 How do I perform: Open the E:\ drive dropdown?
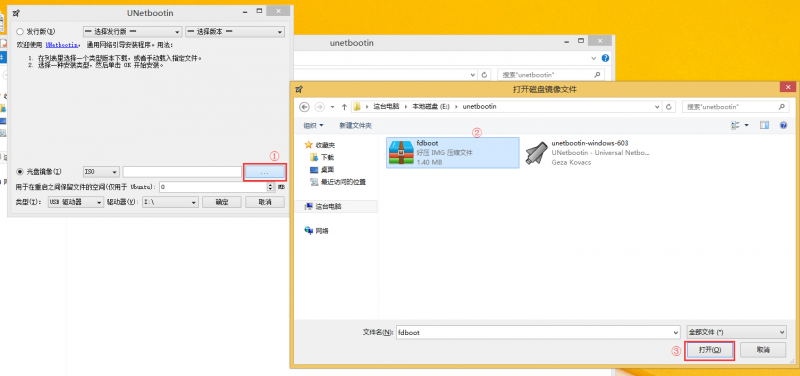(x=170, y=202)
